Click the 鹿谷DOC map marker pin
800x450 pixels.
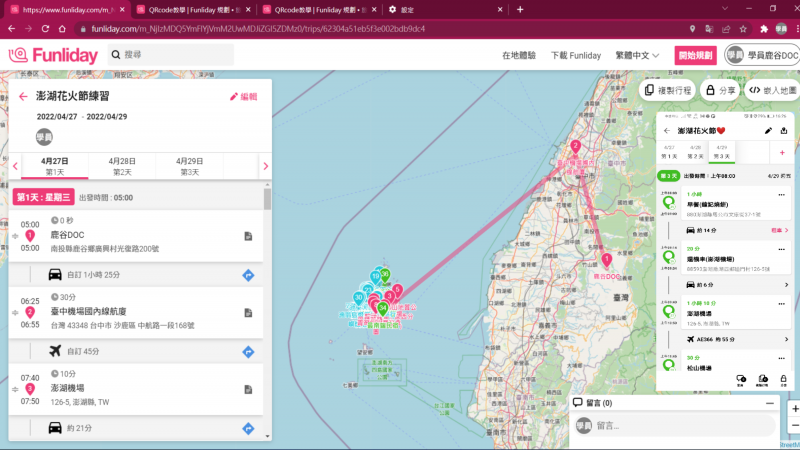coord(606,260)
